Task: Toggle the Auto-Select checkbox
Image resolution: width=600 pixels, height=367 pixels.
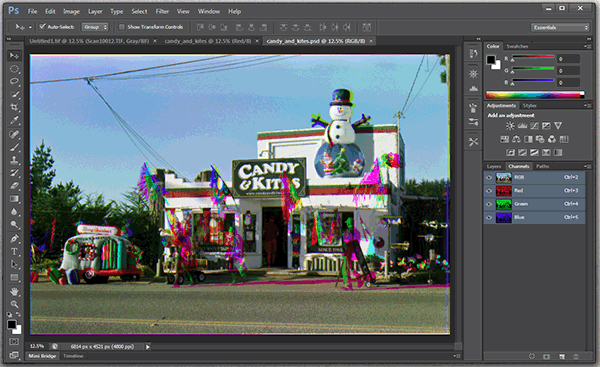Action: coord(42,27)
